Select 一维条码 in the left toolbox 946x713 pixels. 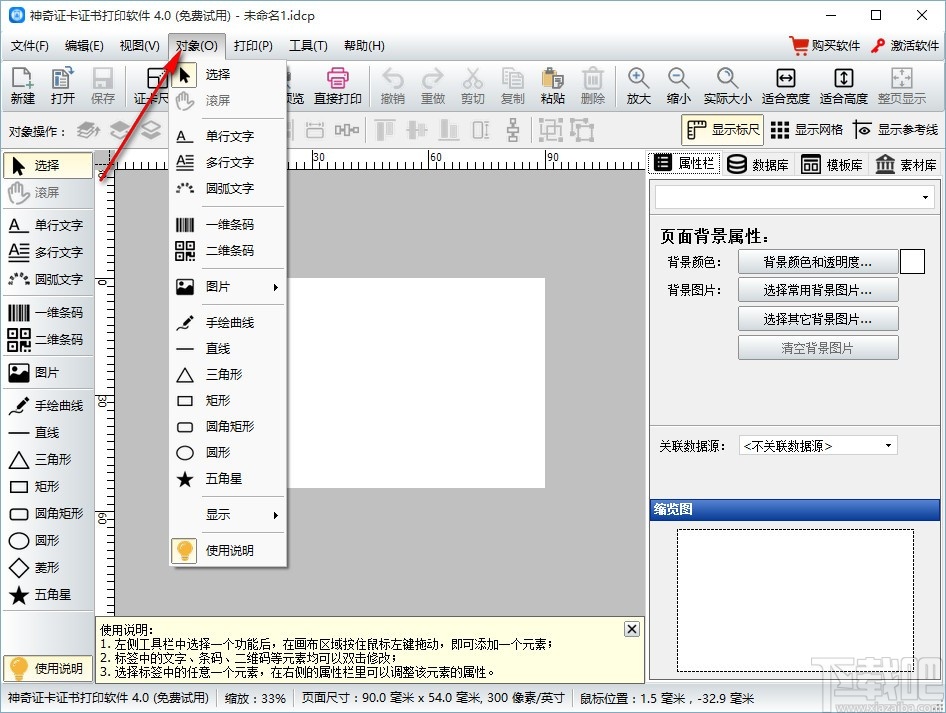(x=47, y=312)
